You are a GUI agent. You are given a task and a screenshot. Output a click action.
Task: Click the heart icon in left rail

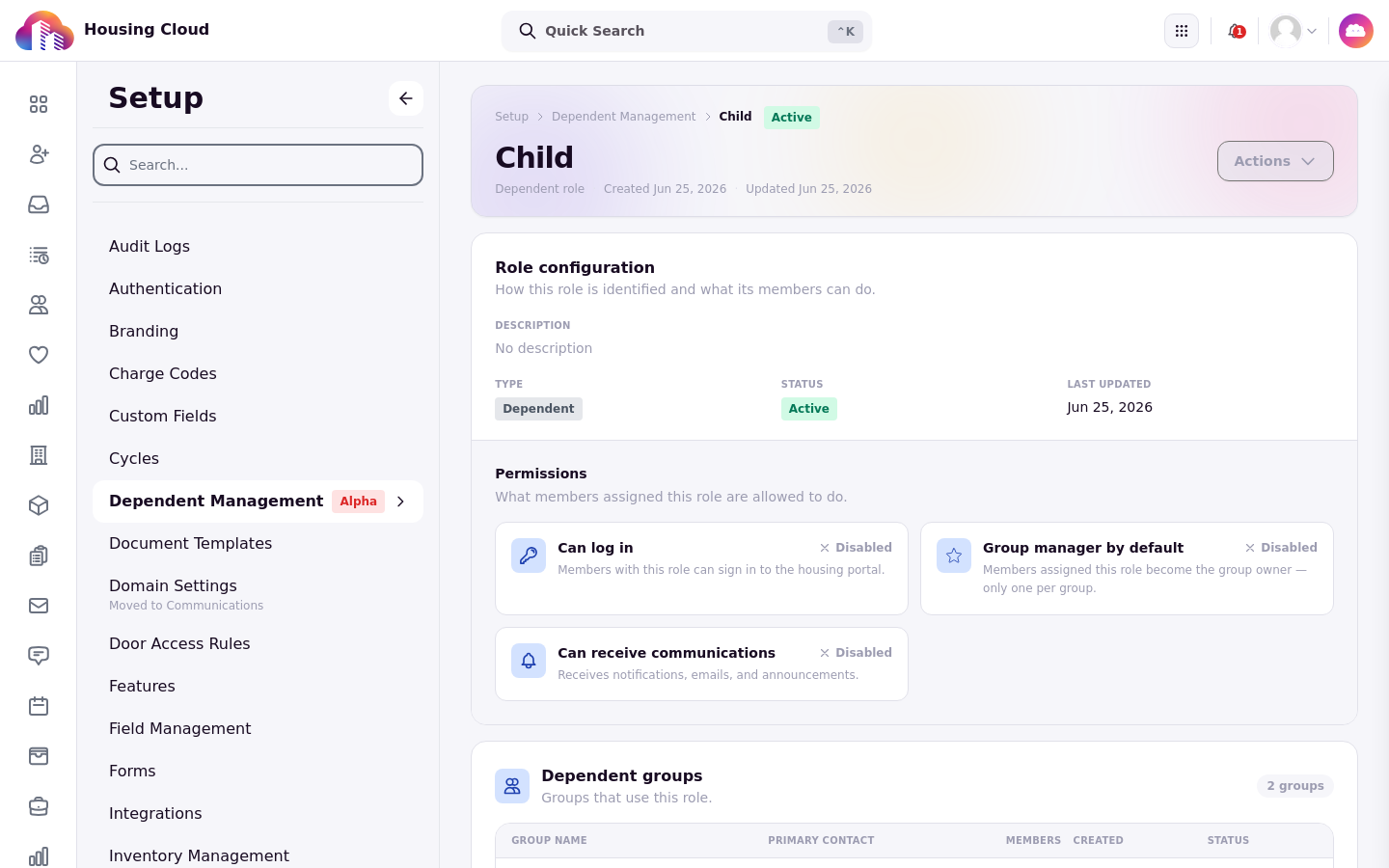click(39, 355)
